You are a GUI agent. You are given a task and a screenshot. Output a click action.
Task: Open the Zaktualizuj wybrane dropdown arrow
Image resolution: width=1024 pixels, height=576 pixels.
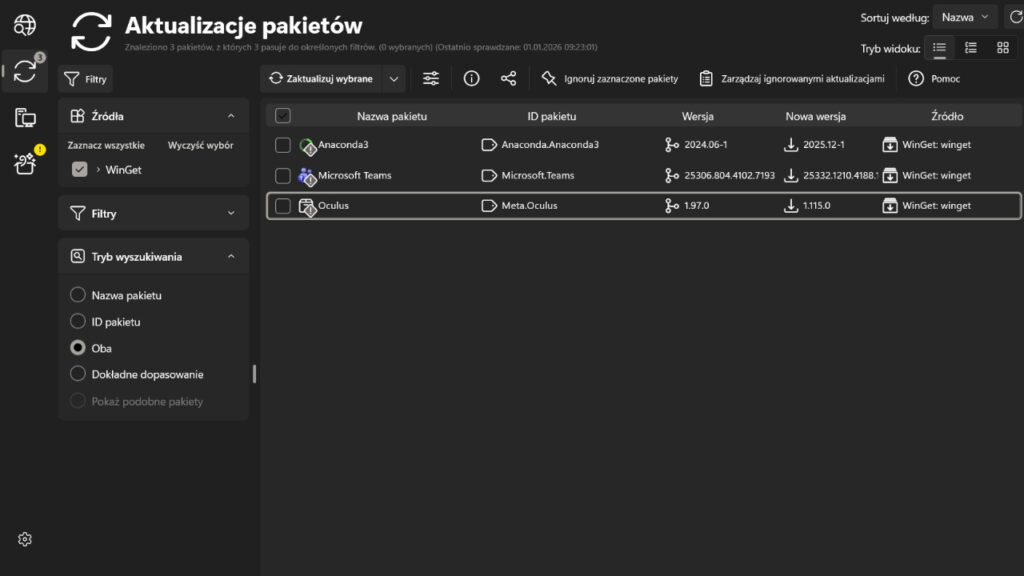396,78
